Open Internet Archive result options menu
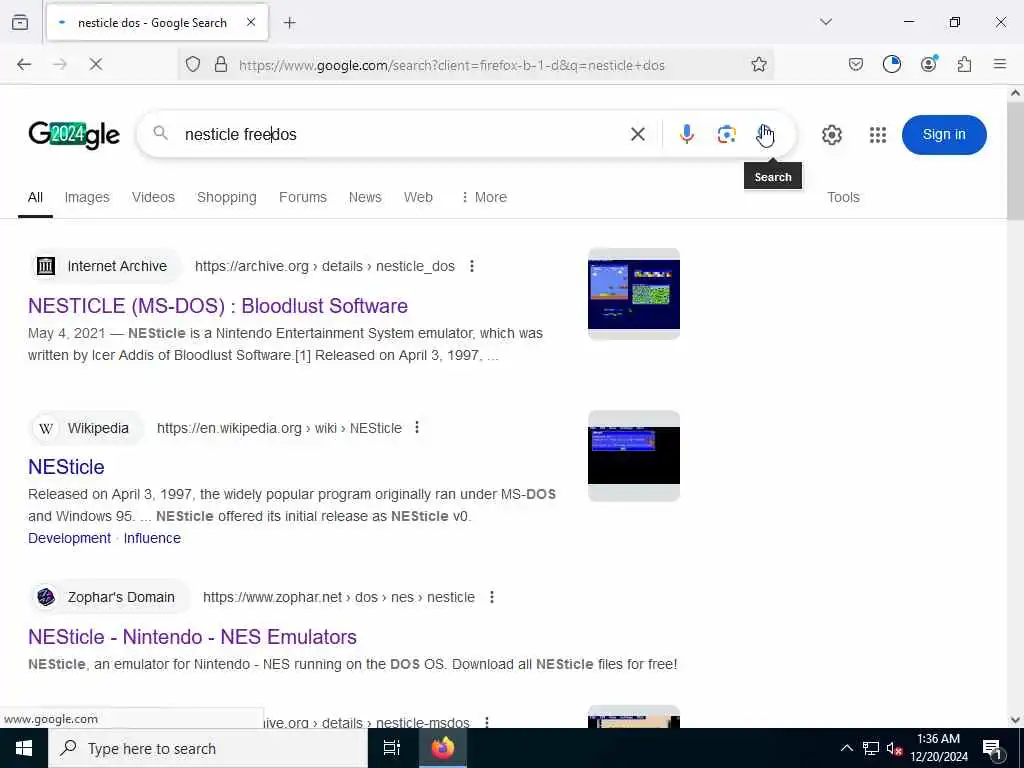The height and width of the screenshot is (768, 1024). pos(472,266)
